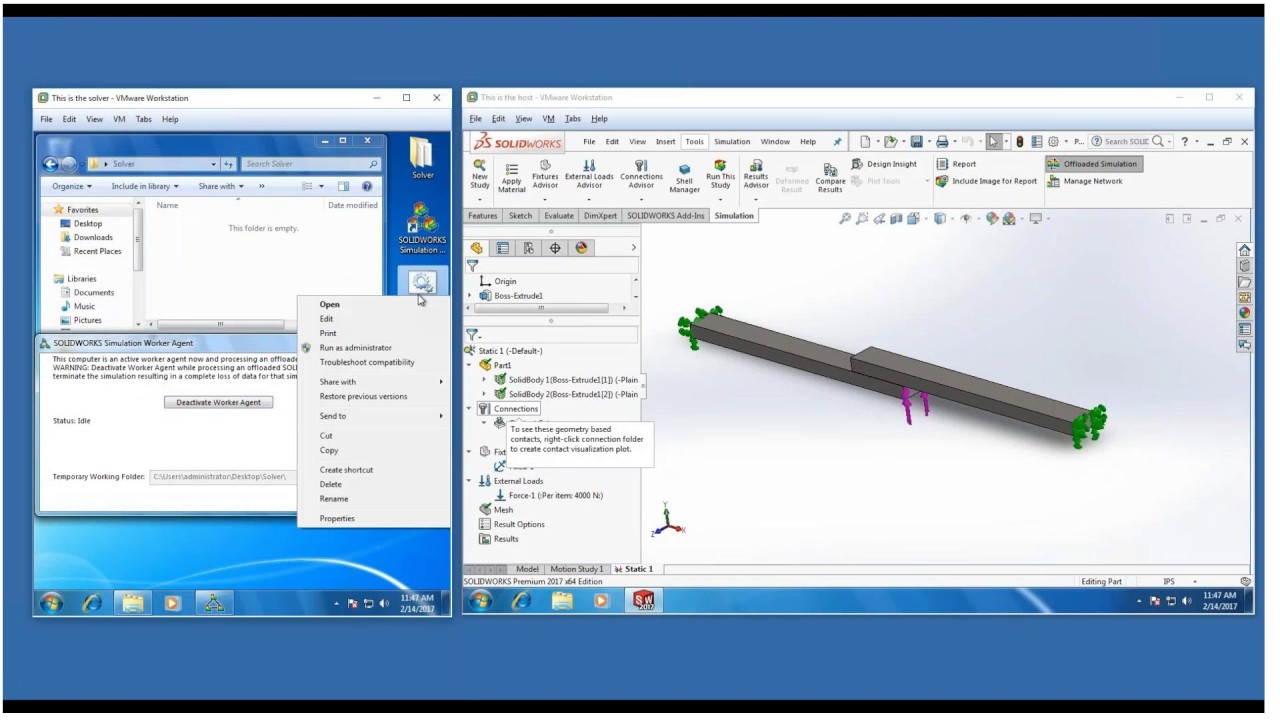Open Share with dropdown in explorer toolbar
The height and width of the screenshot is (720, 1280).
pos(220,186)
